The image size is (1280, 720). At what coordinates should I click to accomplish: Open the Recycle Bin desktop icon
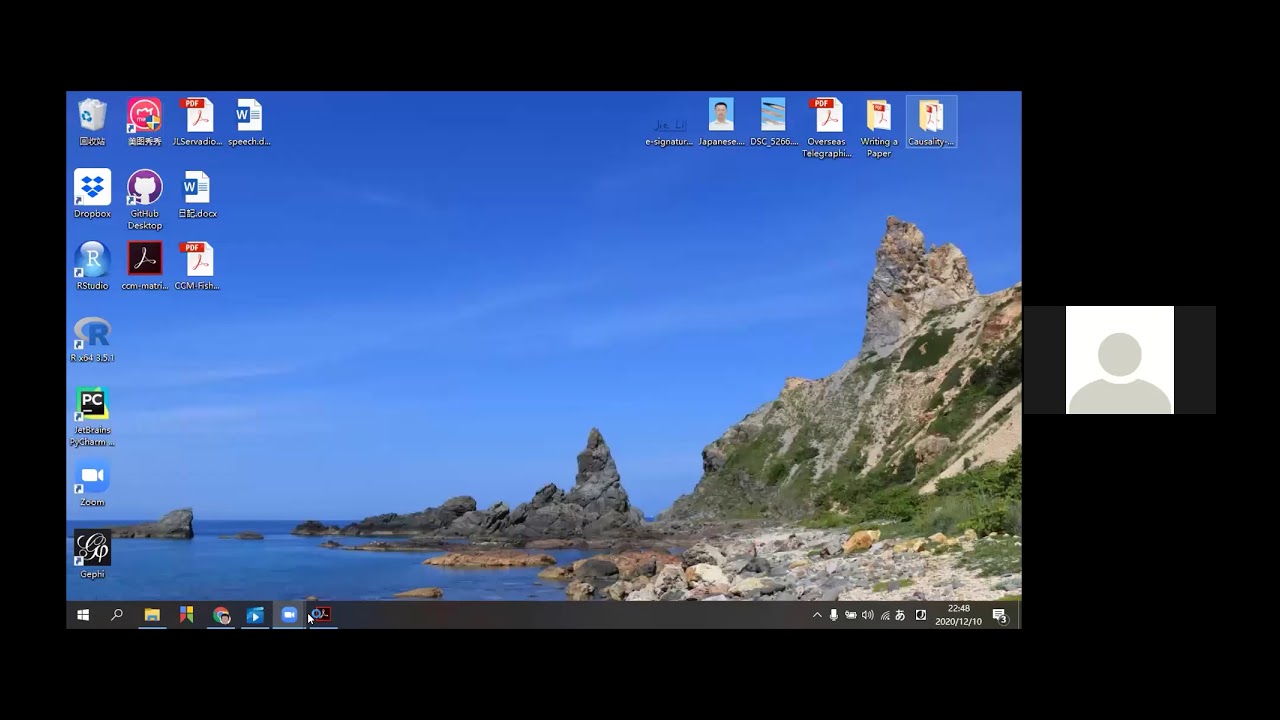[92, 122]
